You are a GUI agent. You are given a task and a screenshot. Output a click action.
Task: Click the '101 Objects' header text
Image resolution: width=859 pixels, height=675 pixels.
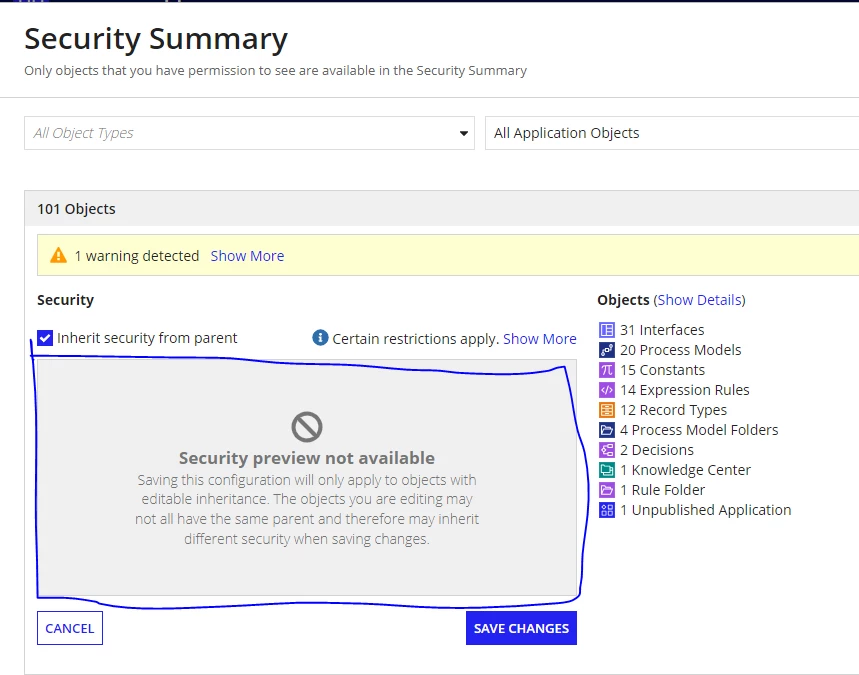pos(76,209)
